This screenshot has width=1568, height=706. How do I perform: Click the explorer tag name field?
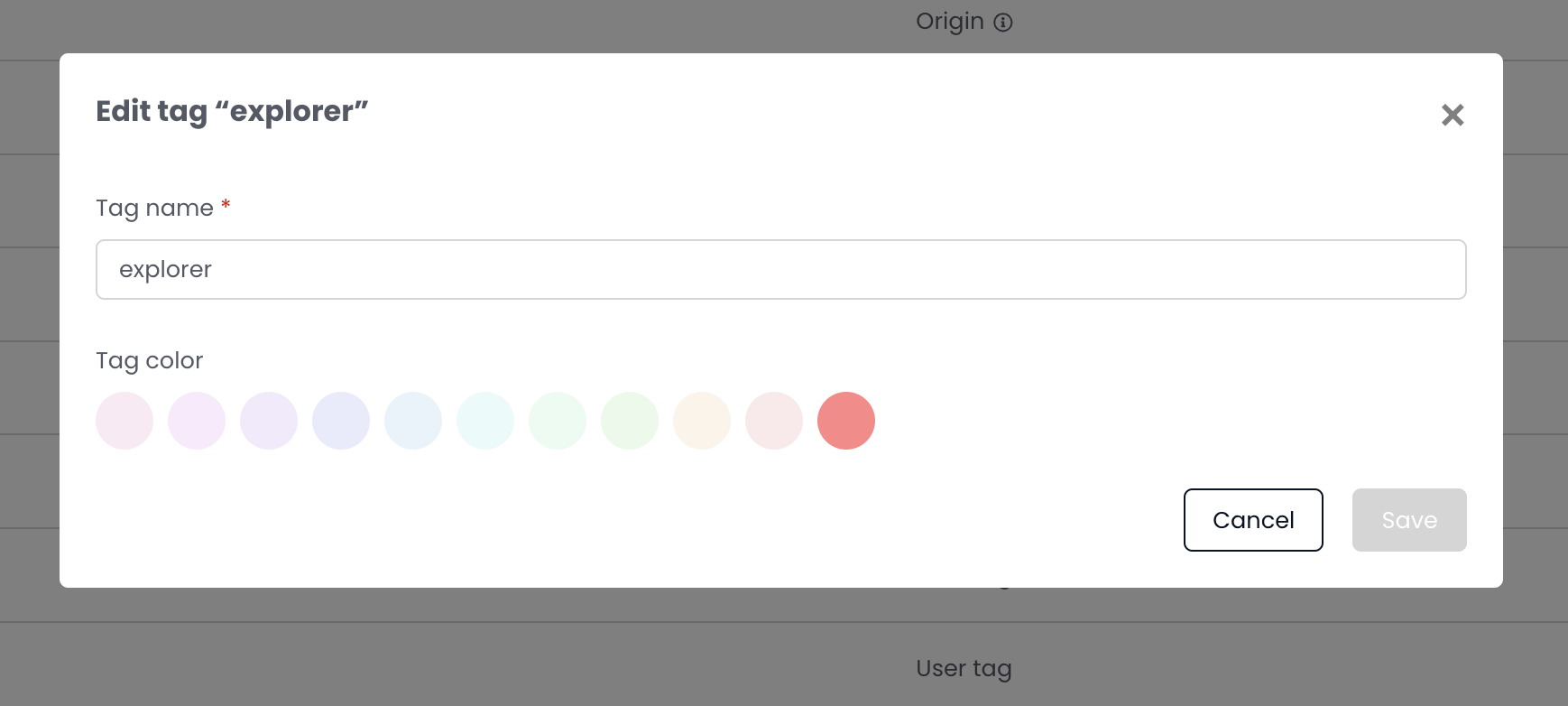click(x=780, y=269)
